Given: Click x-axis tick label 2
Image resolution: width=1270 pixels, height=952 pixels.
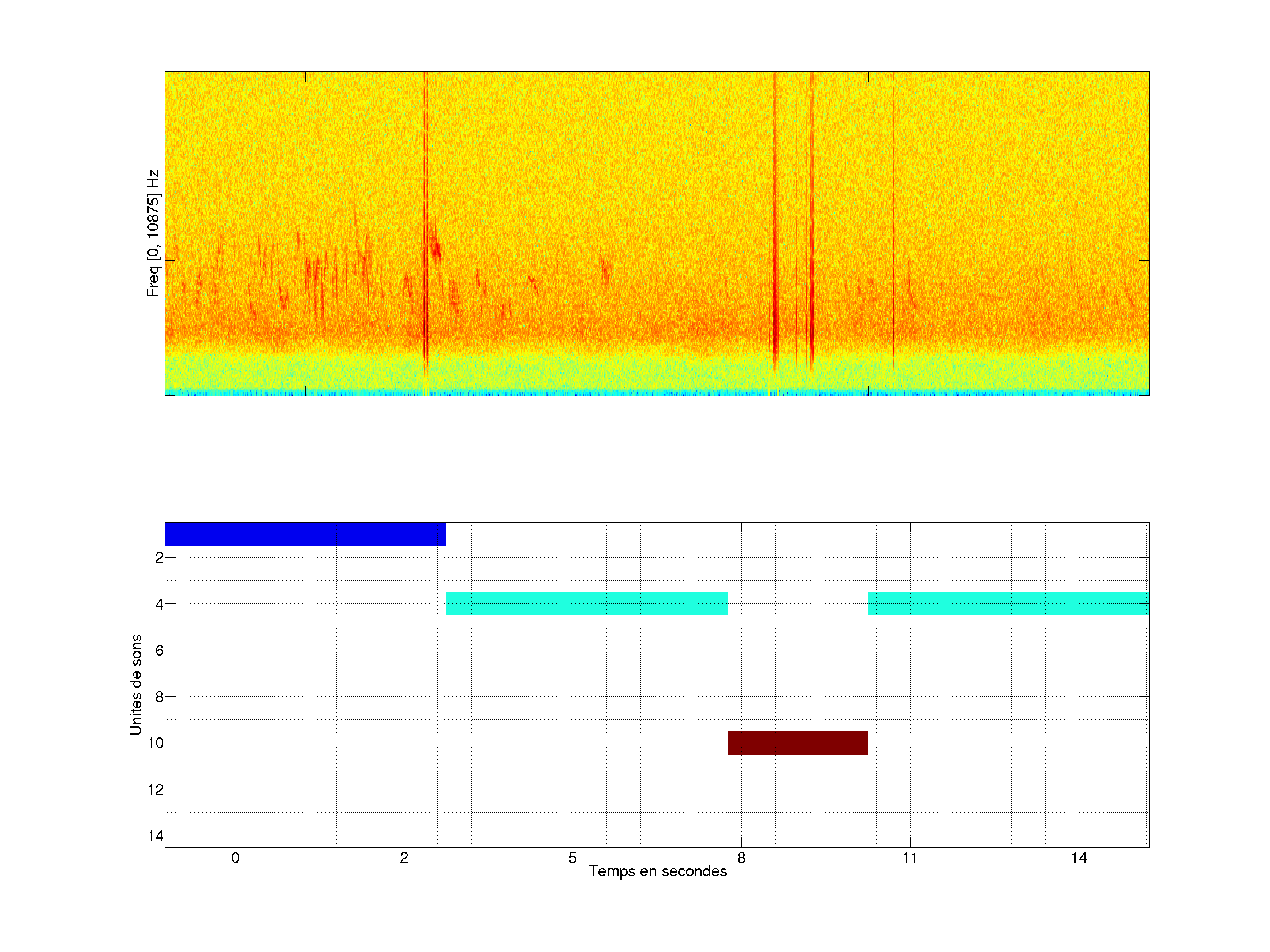Looking at the screenshot, I should tap(404, 858).
